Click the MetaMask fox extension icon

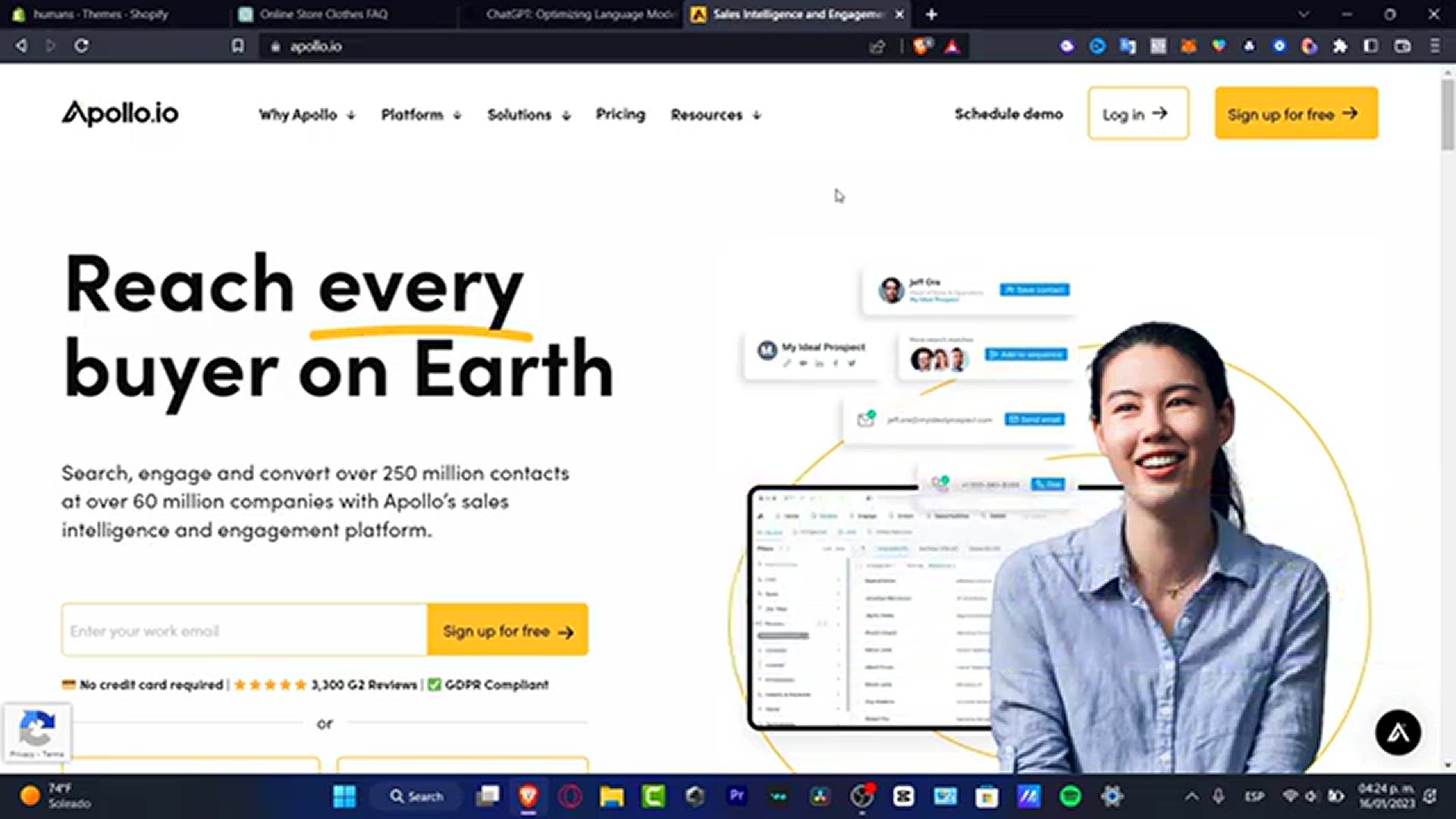coord(1188,46)
